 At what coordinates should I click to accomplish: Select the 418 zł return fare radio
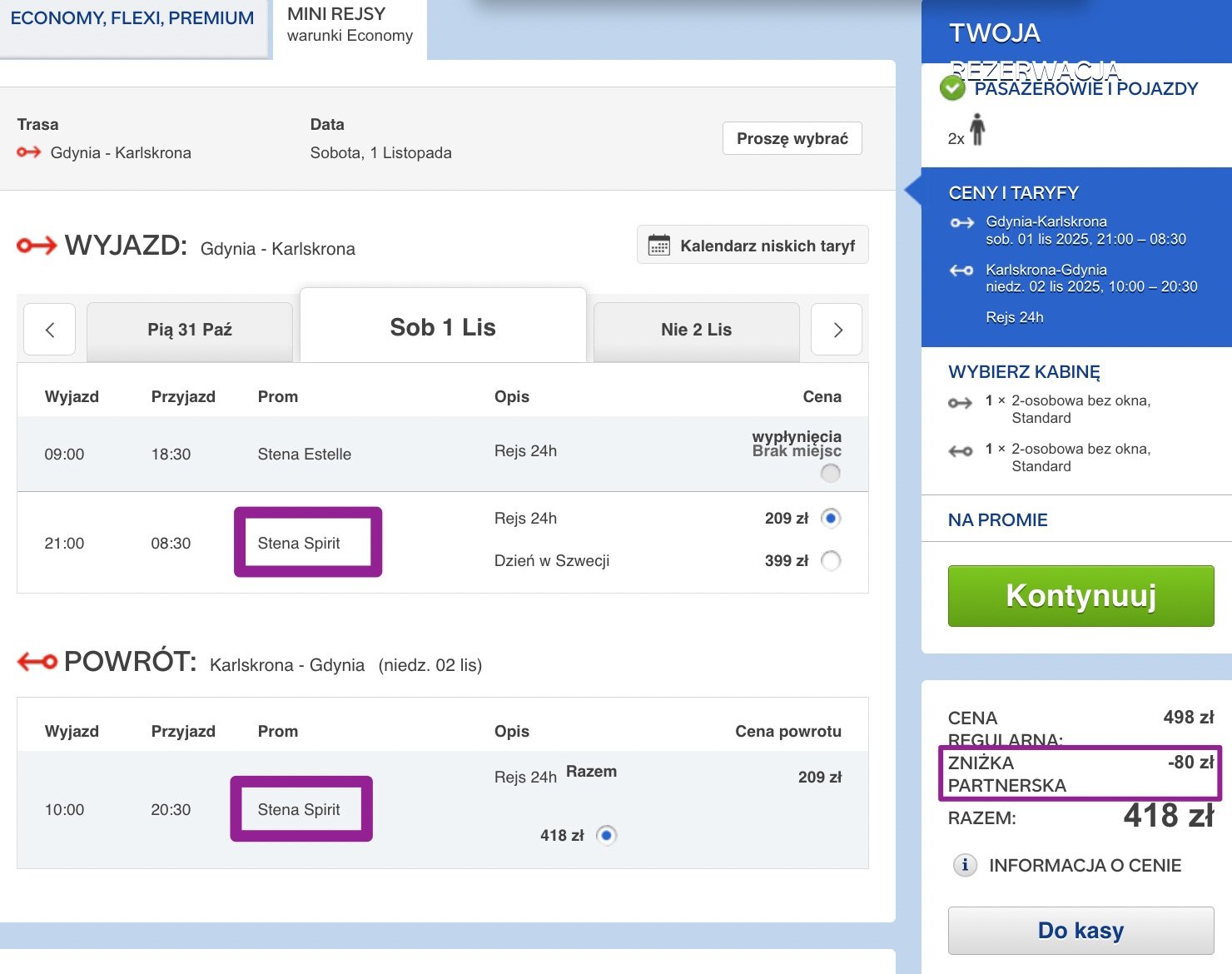(x=607, y=835)
